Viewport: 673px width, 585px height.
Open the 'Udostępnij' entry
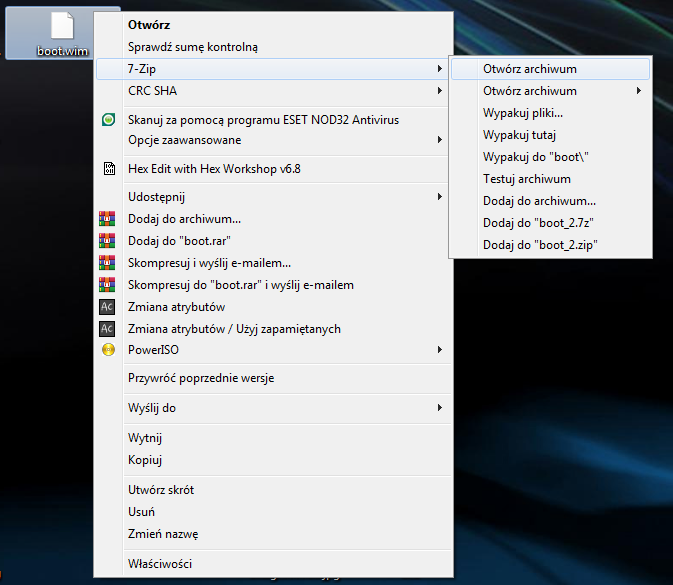pos(274,197)
